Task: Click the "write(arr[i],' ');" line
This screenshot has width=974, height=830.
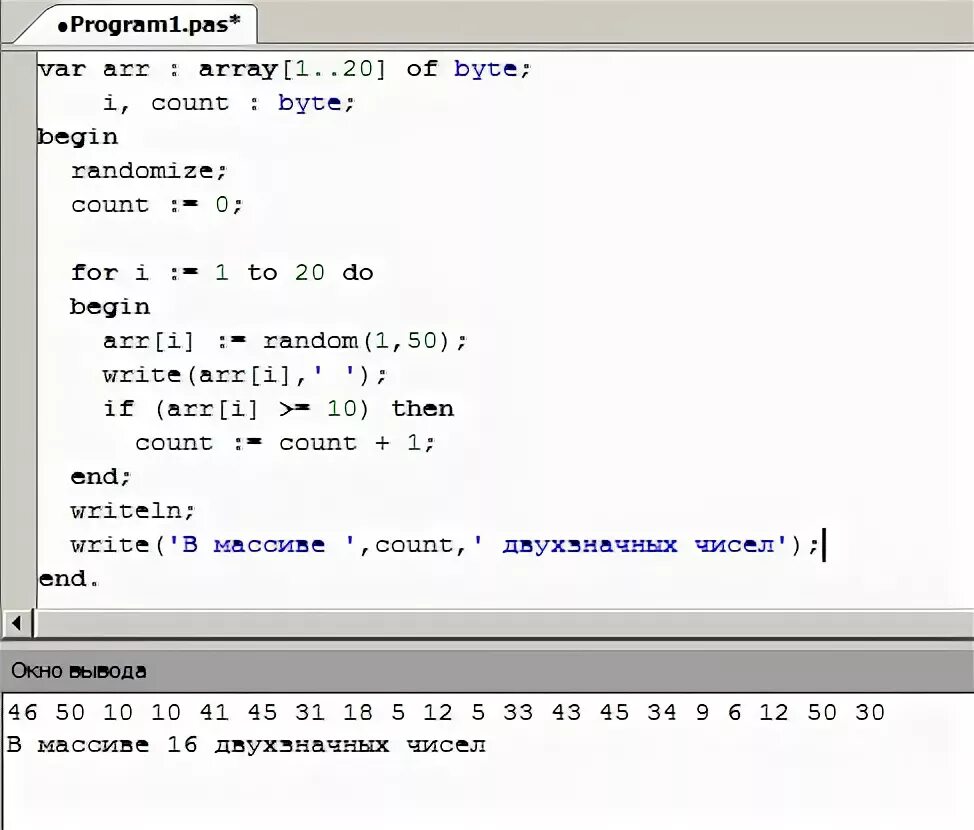Action: pyautogui.click(x=245, y=375)
